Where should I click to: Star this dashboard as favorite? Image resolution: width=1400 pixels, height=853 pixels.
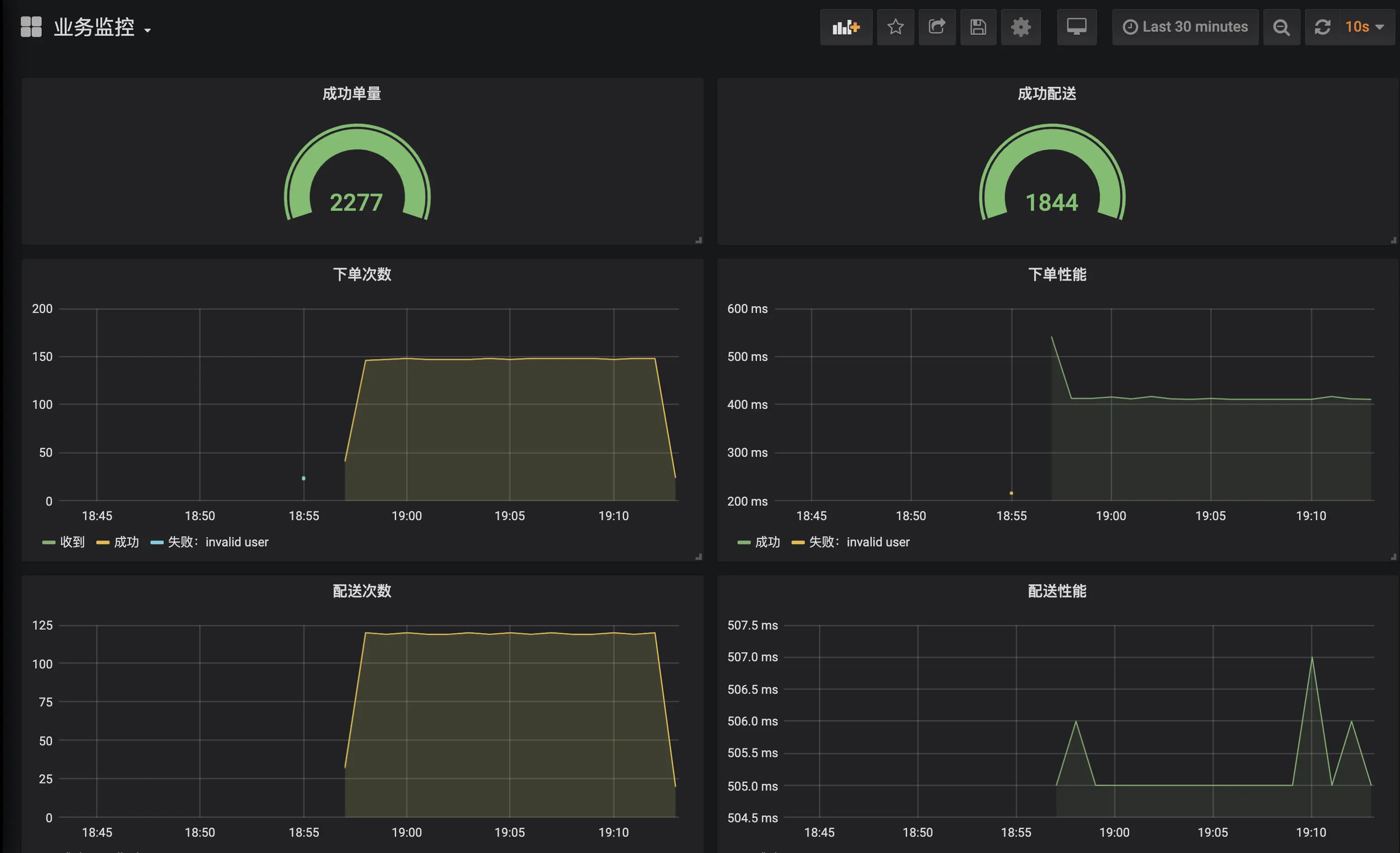(x=895, y=27)
